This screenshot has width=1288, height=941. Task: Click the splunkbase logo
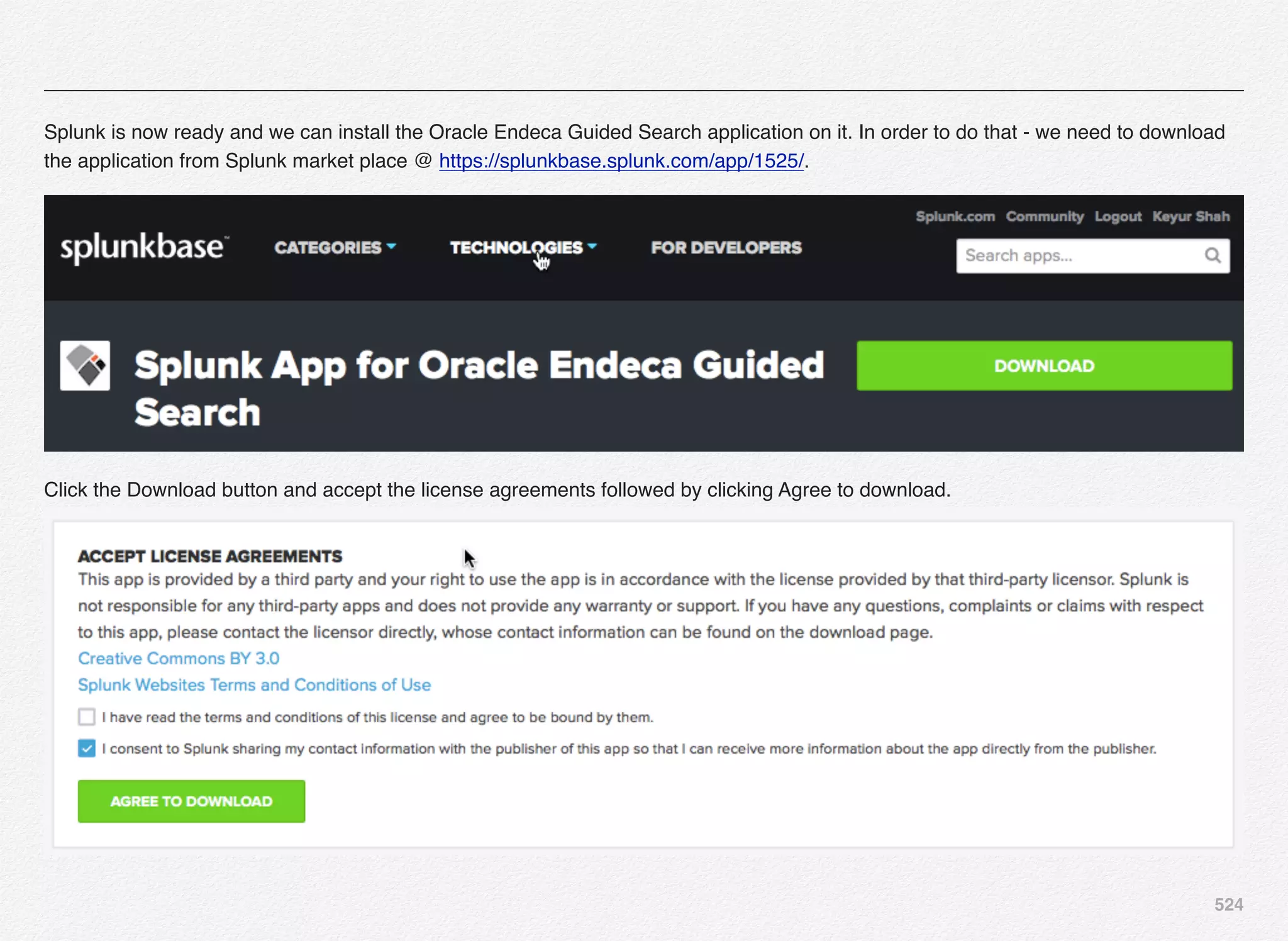coord(144,248)
